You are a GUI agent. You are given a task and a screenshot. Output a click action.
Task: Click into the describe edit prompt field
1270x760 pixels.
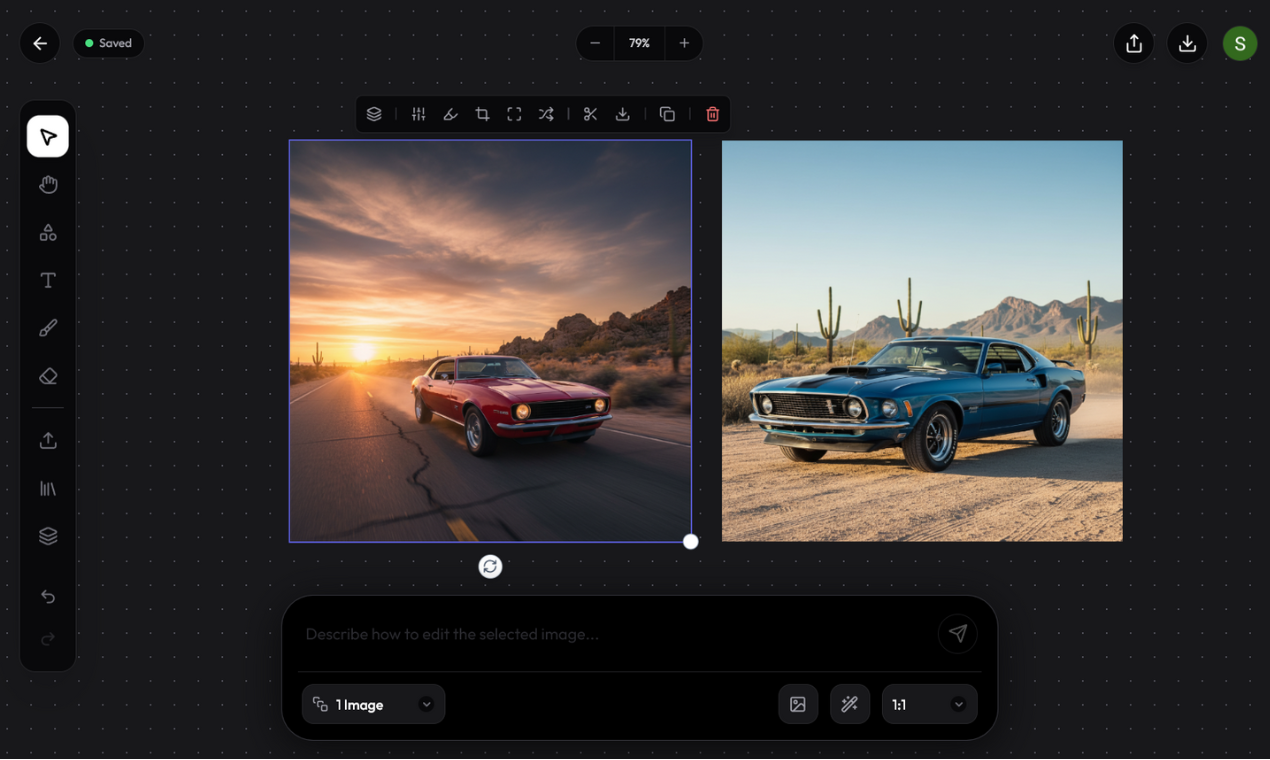615,634
